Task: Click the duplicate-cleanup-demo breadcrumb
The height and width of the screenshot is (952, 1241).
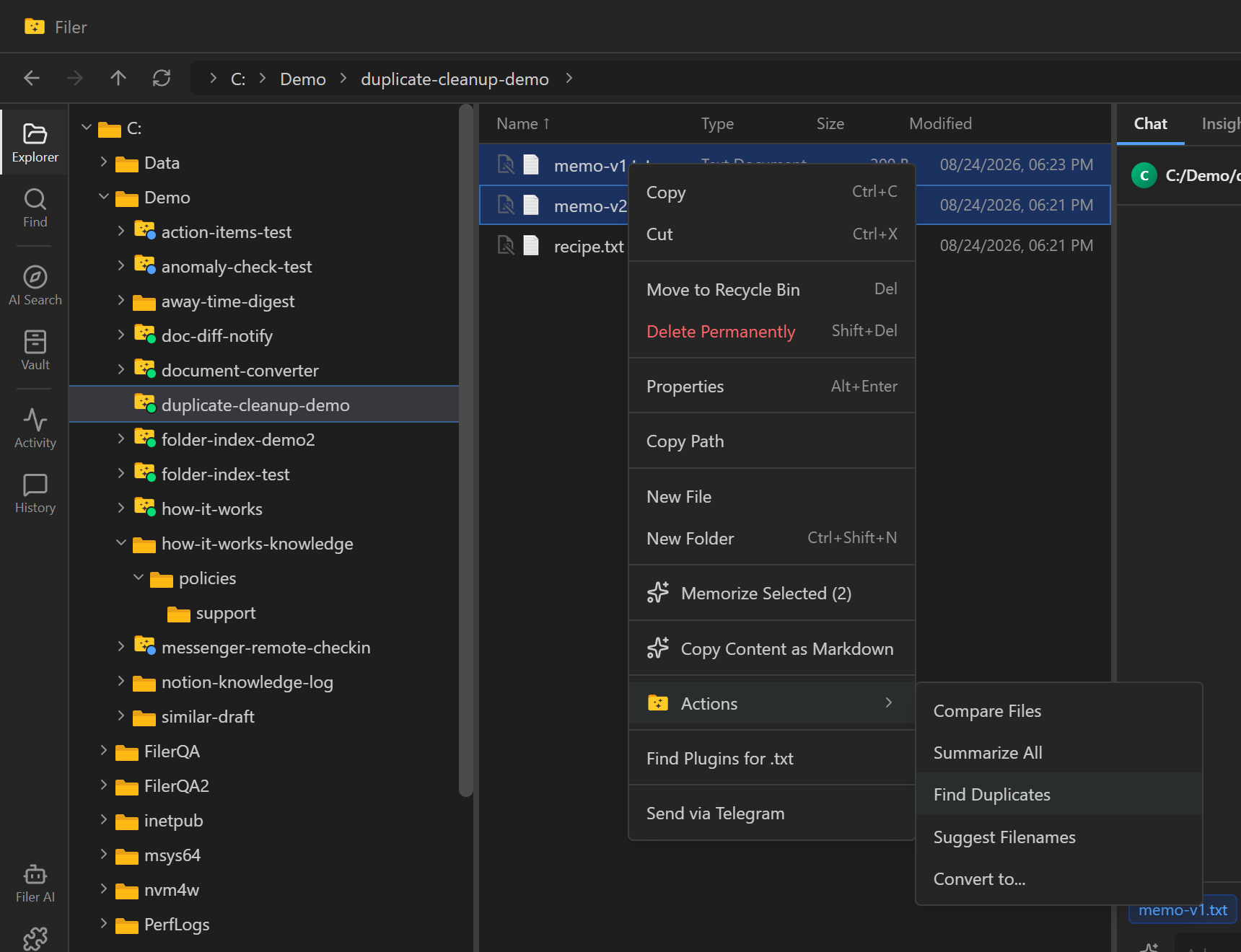Action: [455, 79]
